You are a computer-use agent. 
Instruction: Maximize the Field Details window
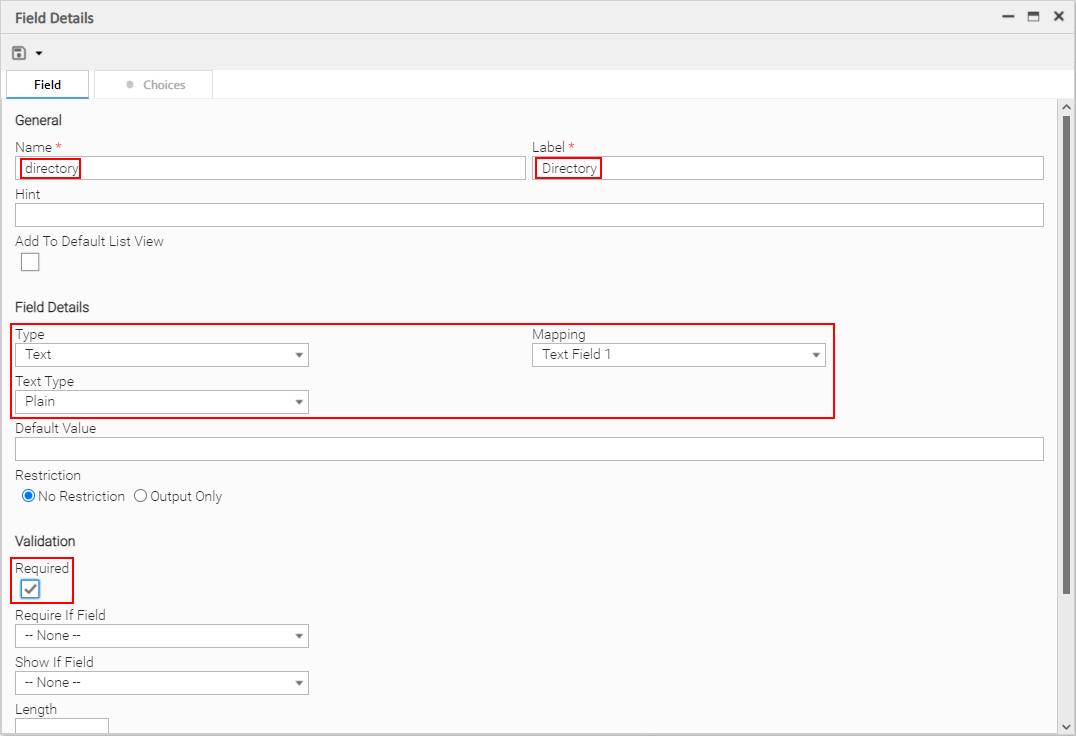click(1033, 17)
